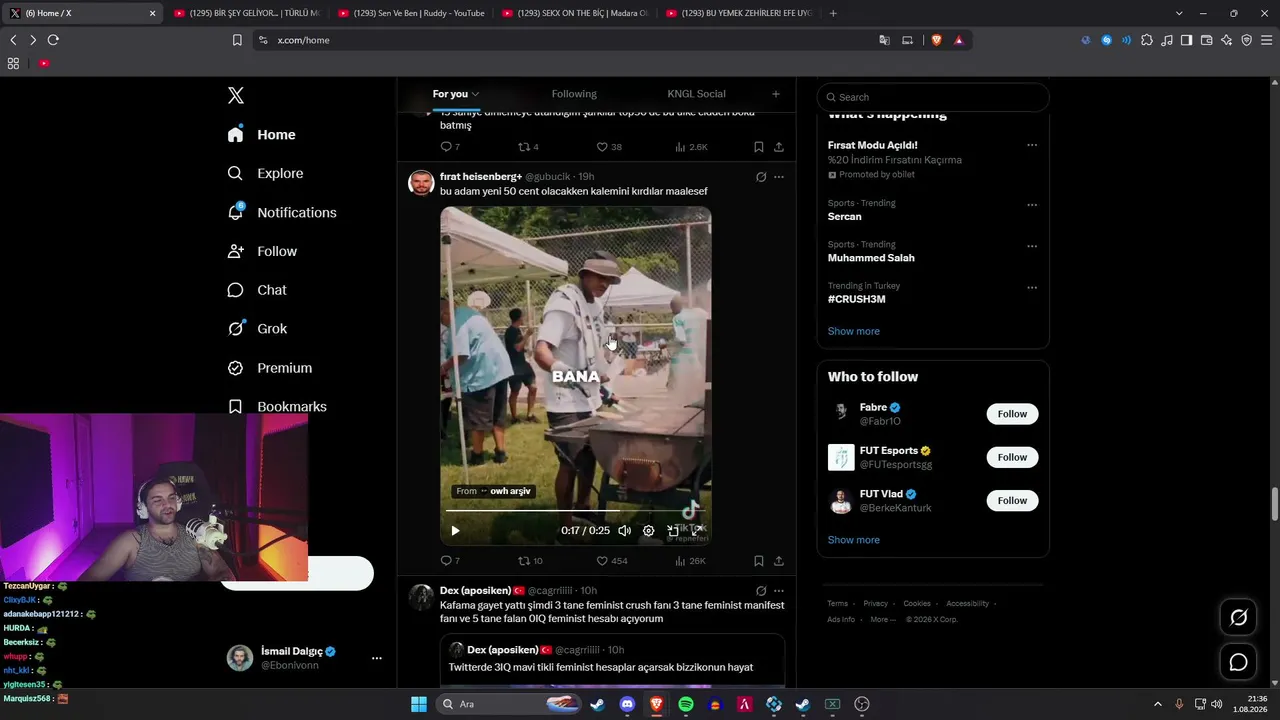Screen dimensions: 1280x720
Task: Open Grok actions on fırat heisenberg's post
Action: [x=761, y=177]
